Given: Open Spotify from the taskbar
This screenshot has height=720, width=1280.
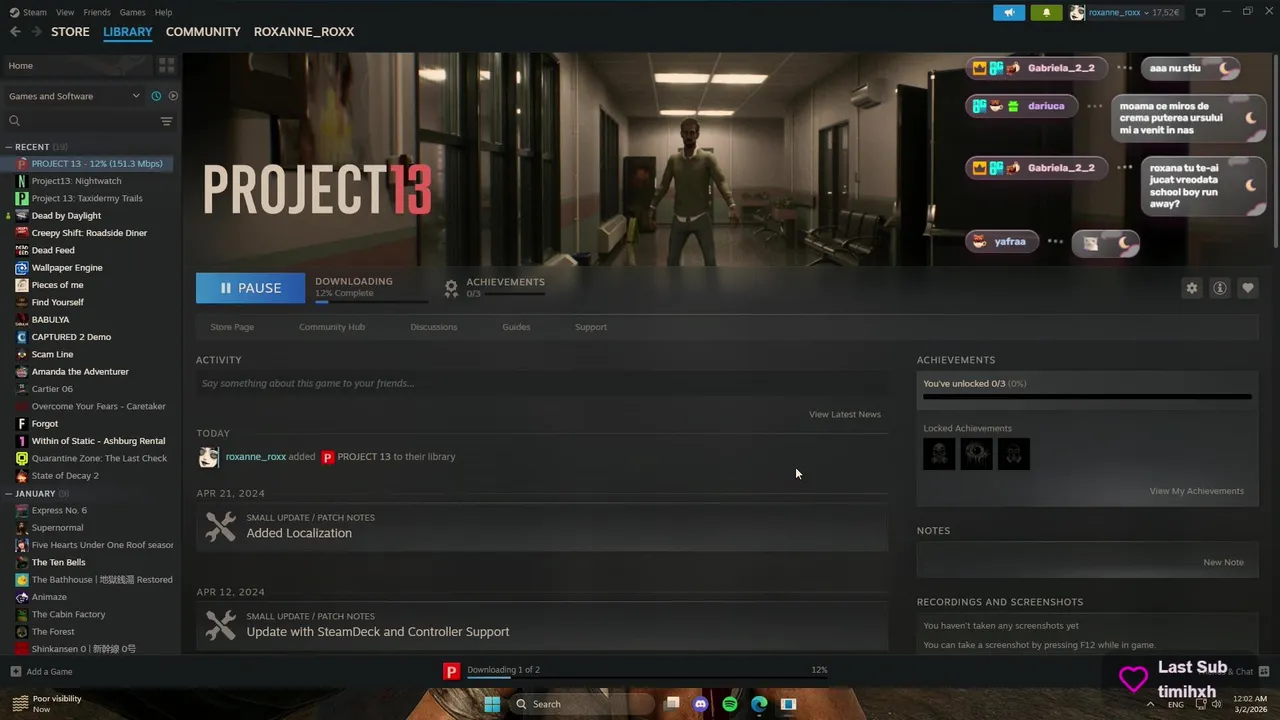Looking at the screenshot, I should [x=730, y=704].
